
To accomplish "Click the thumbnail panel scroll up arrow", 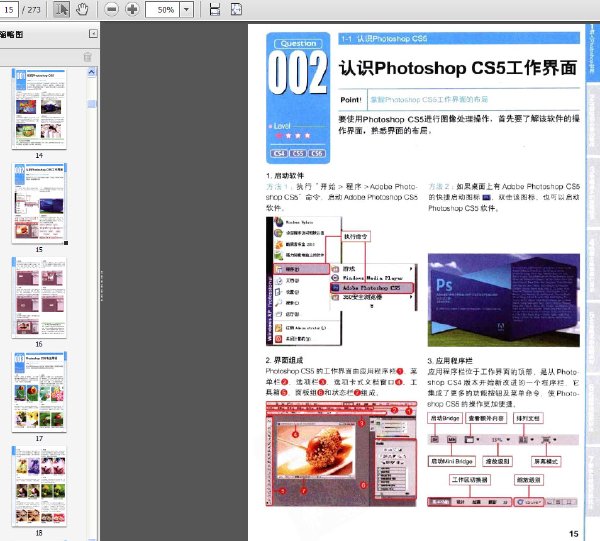I will coord(92,72).
